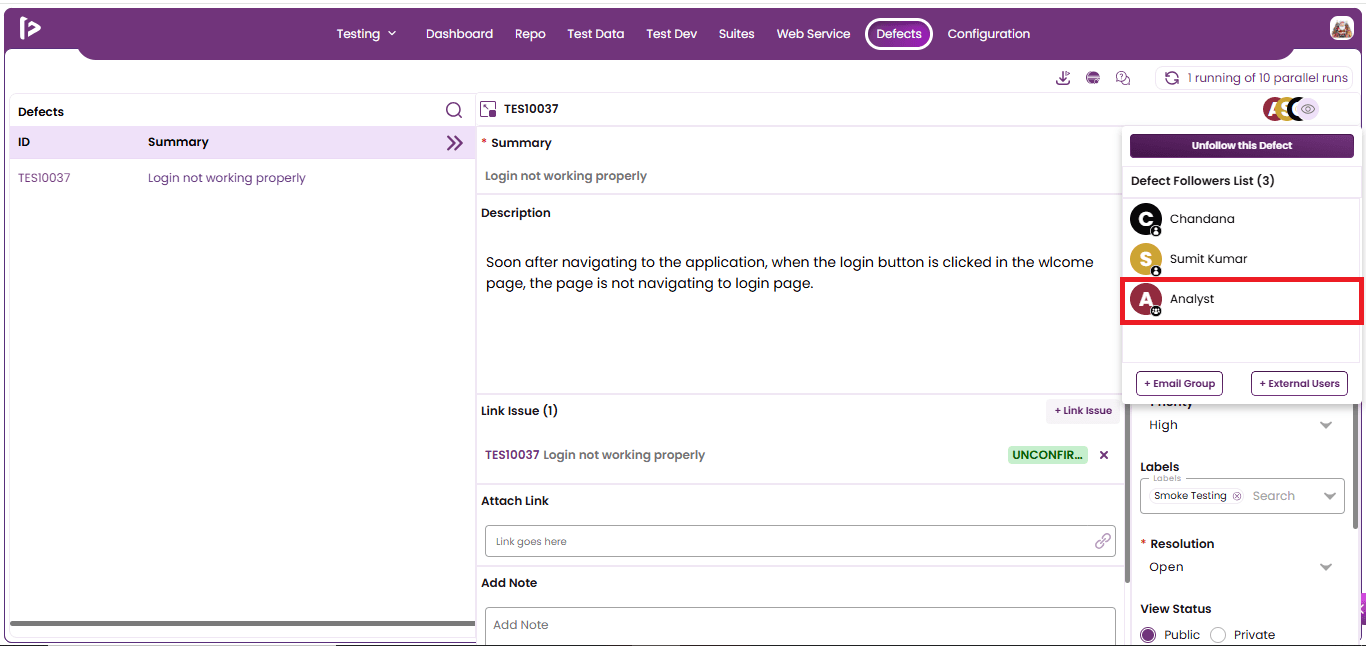The height and width of the screenshot is (646, 1366).
Task: Open the Testing project dropdown
Action: pos(367,34)
